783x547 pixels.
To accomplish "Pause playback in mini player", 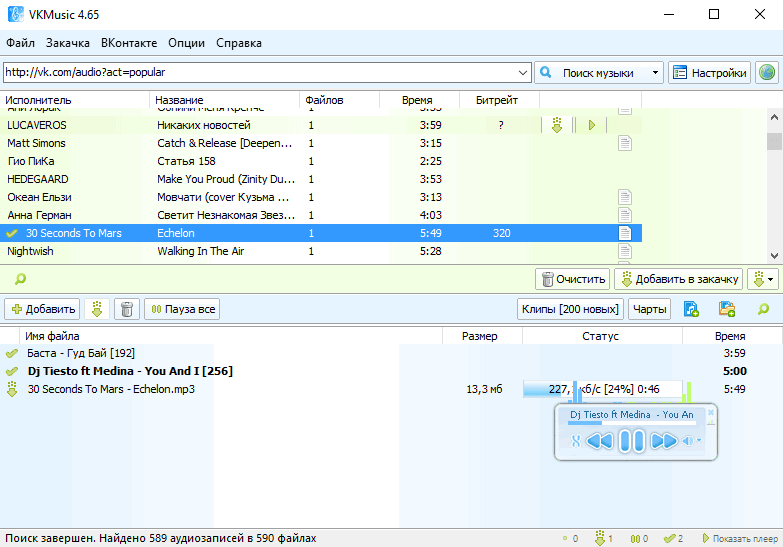I will (x=632, y=441).
